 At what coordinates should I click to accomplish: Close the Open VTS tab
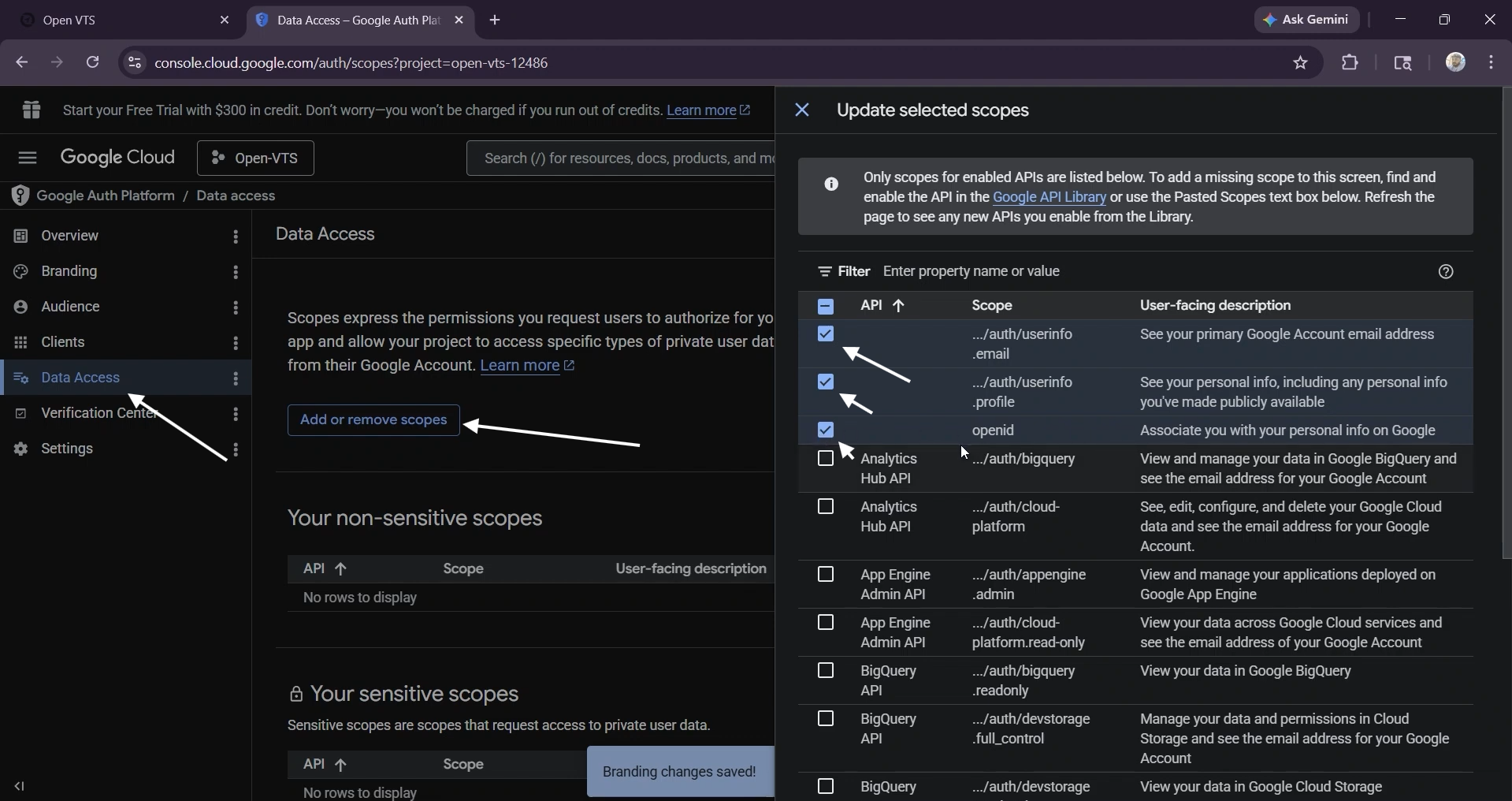[225, 20]
